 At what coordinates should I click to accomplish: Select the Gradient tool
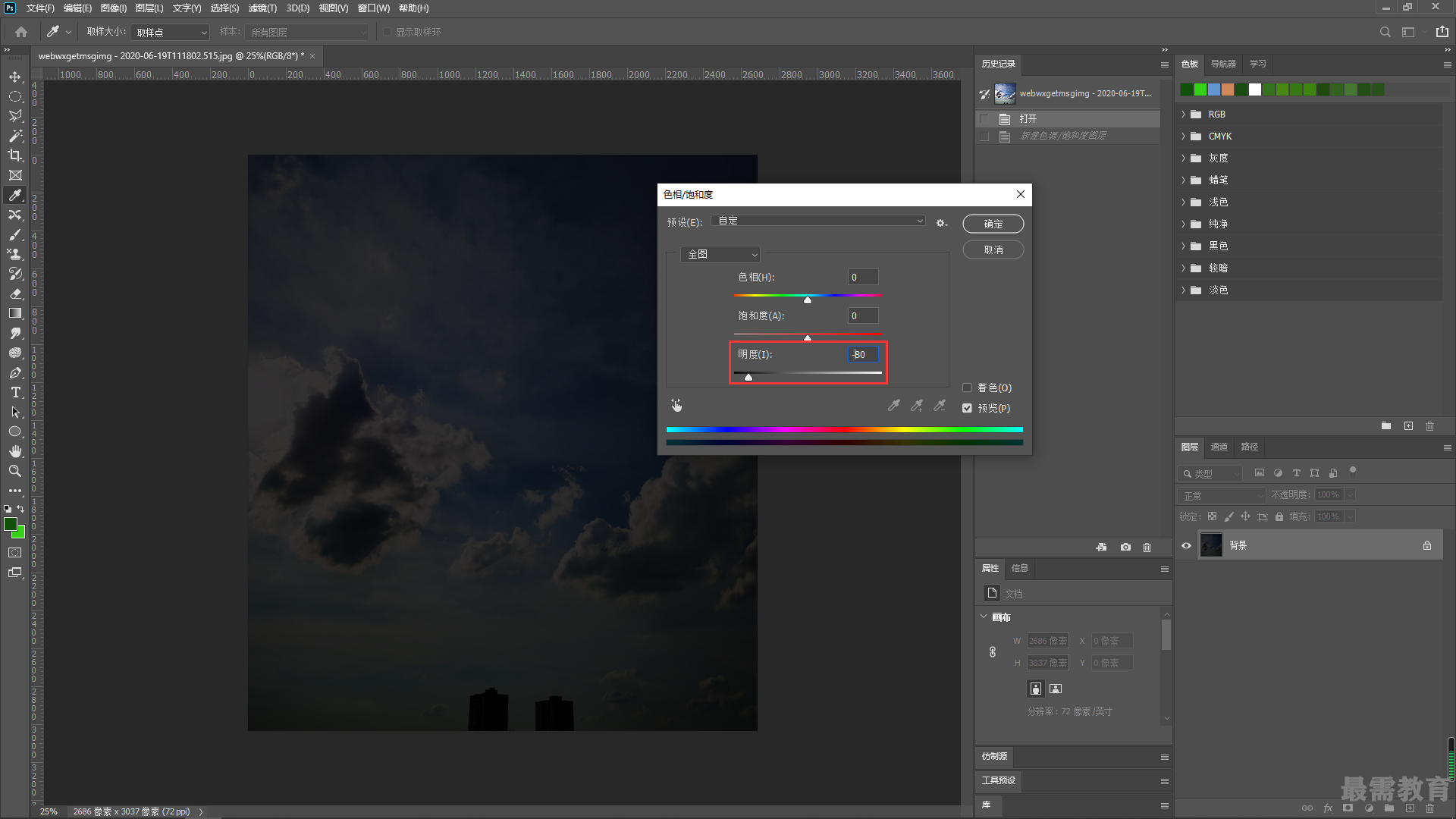(15, 313)
